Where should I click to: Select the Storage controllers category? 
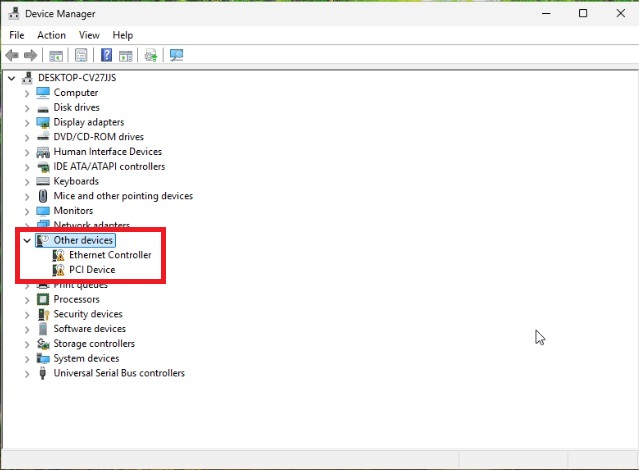click(x=94, y=344)
